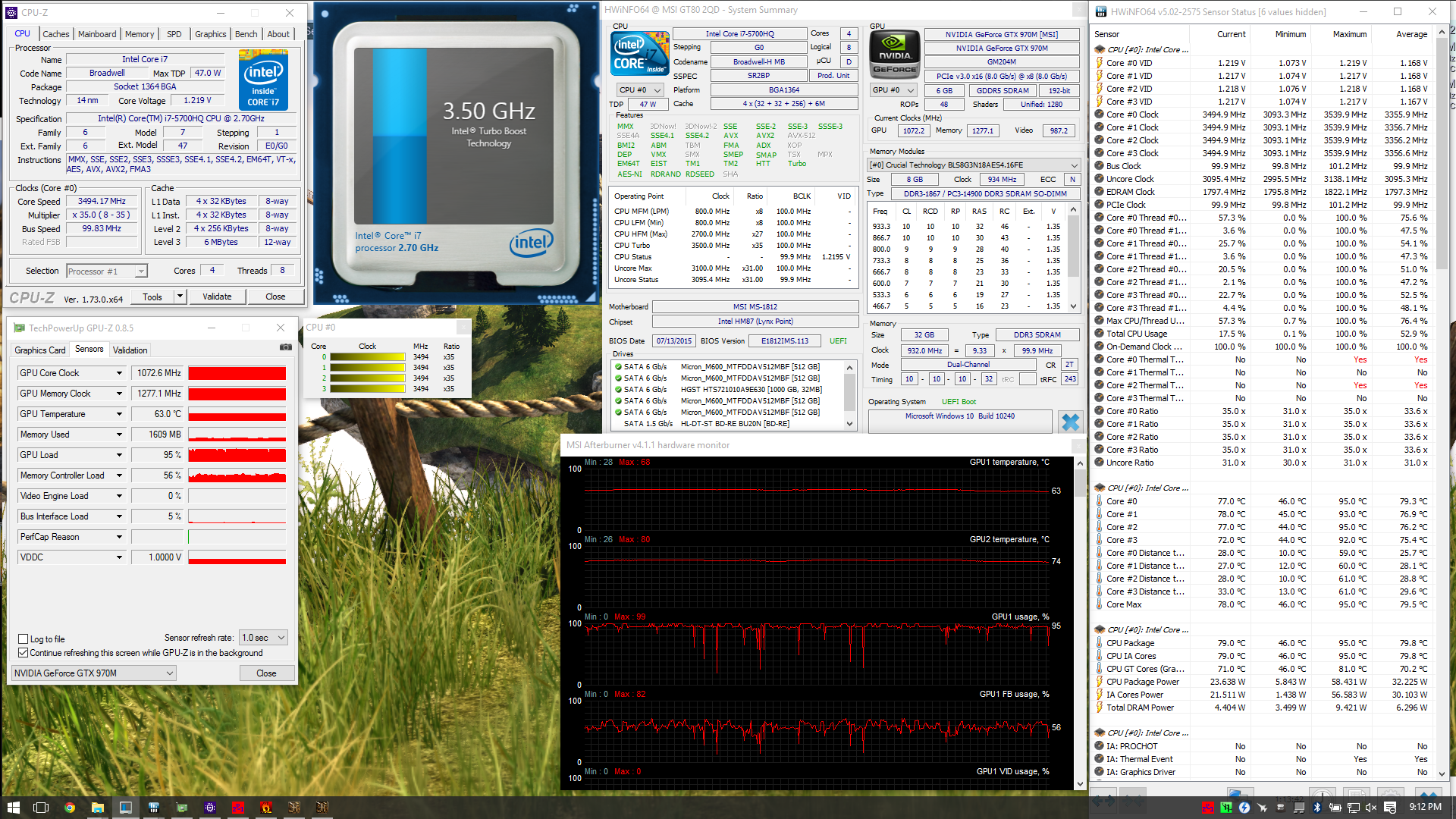Click the Intel Core i7 logo in CPU-Z

point(263,80)
